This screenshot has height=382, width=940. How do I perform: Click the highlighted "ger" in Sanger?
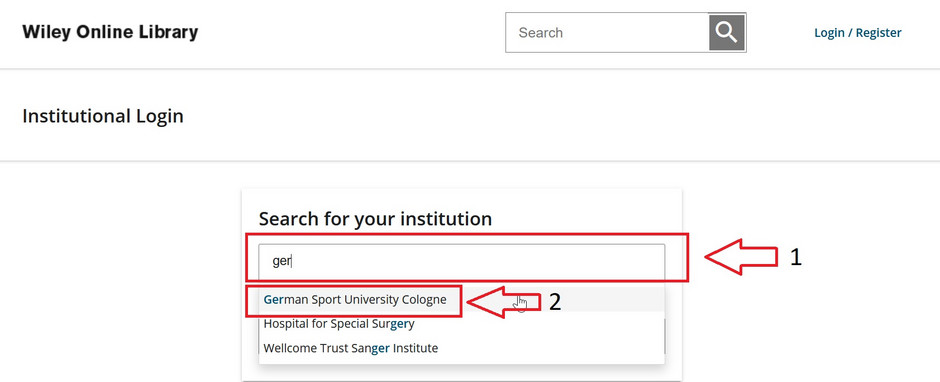click(x=381, y=348)
